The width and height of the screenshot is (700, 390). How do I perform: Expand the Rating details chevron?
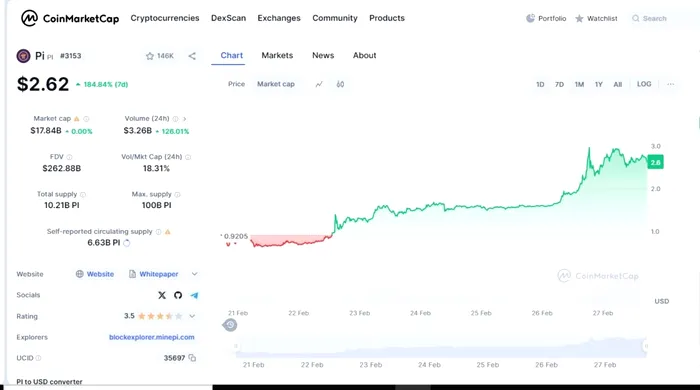tap(192, 316)
